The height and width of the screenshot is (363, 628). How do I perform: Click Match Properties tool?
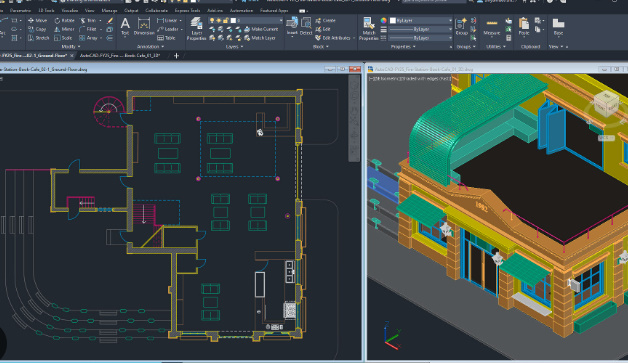[369, 28]
